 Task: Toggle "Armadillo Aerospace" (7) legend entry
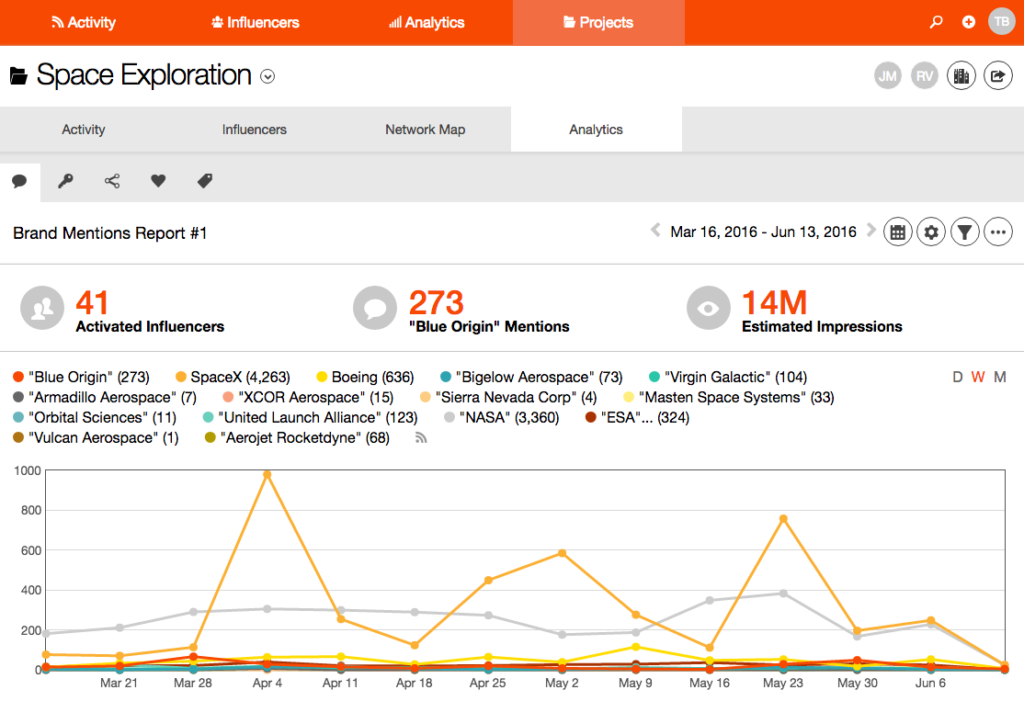(104, 397)
